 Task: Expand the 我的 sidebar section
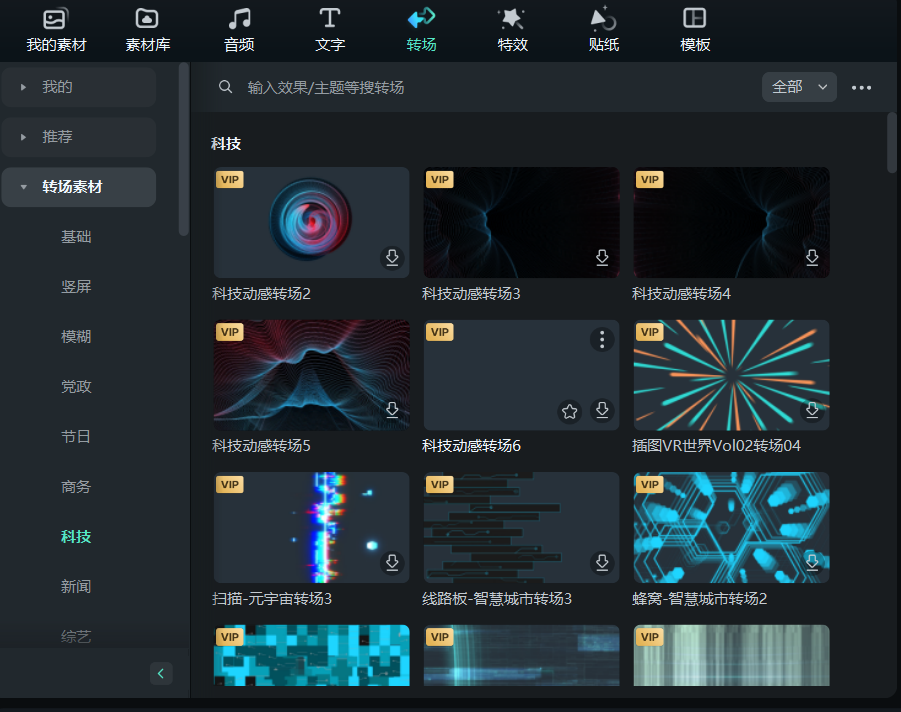(78, 87)
